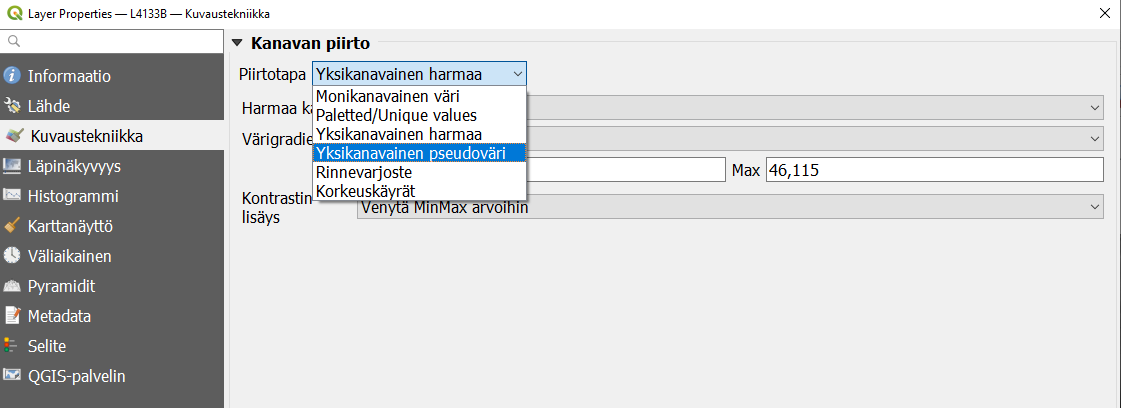Open the Läpinäkyvyys transparency icon
Viewport: 1121px width, 408px height.
(x=13, y=165)
